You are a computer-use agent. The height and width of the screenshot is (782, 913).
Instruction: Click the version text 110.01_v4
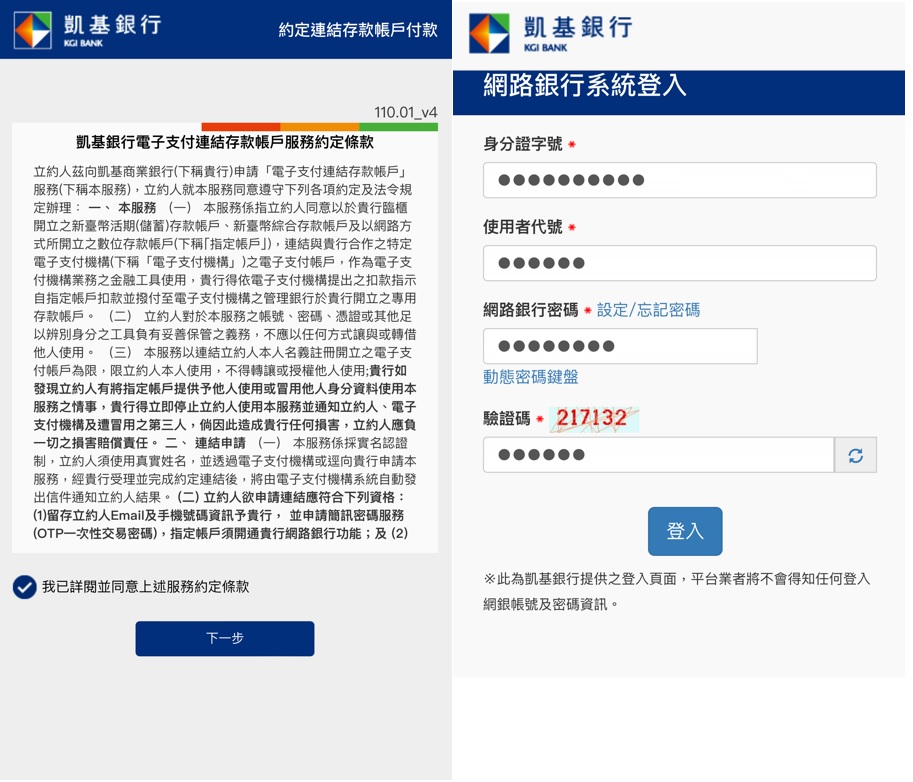pyautogui.click(x=405, y=112)
